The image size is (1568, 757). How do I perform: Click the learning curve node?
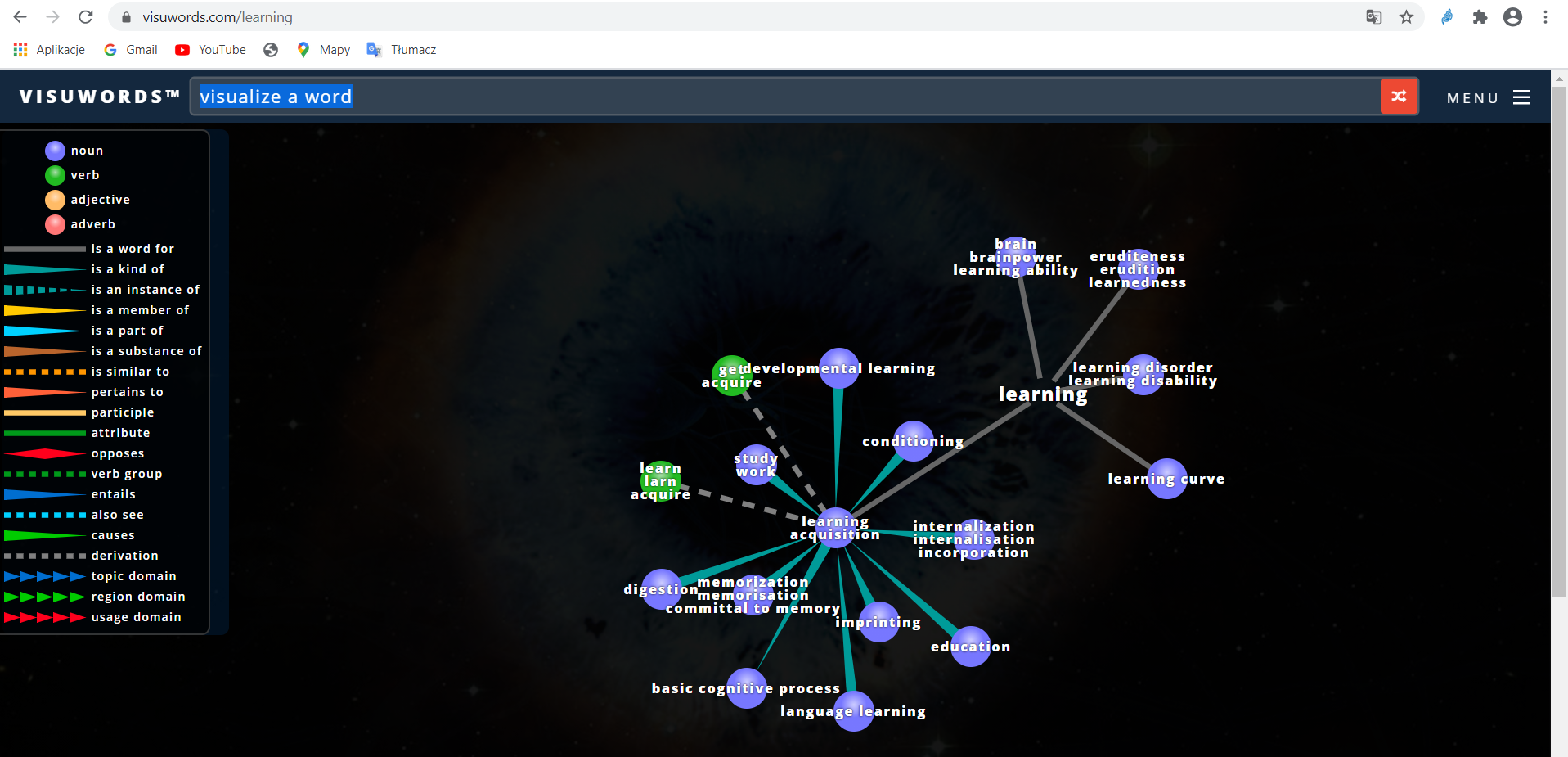point(1166,479)
